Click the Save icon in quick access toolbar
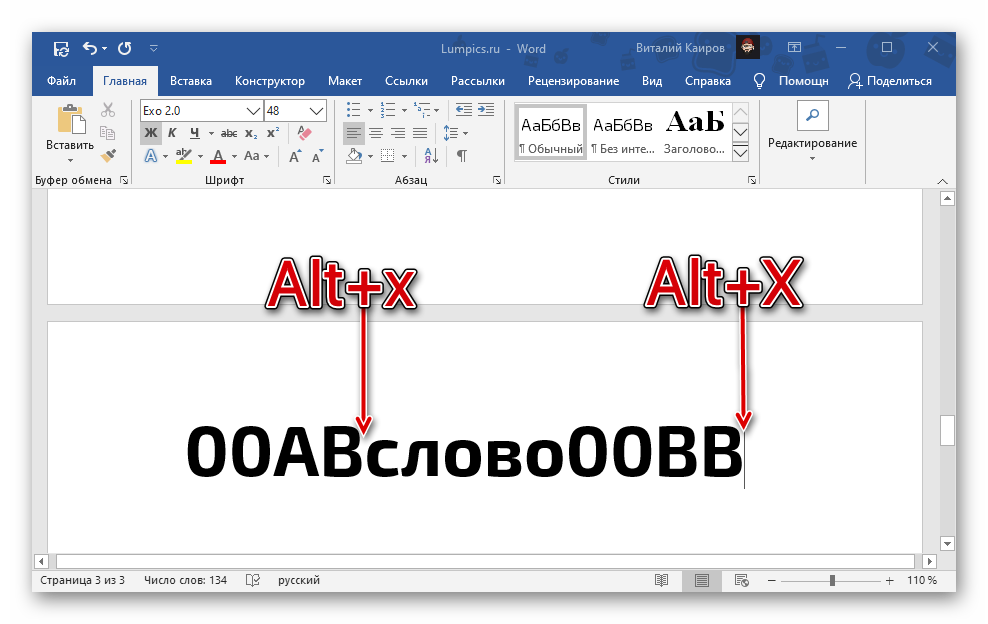The image size is (988, 624). tap(61, 48)
